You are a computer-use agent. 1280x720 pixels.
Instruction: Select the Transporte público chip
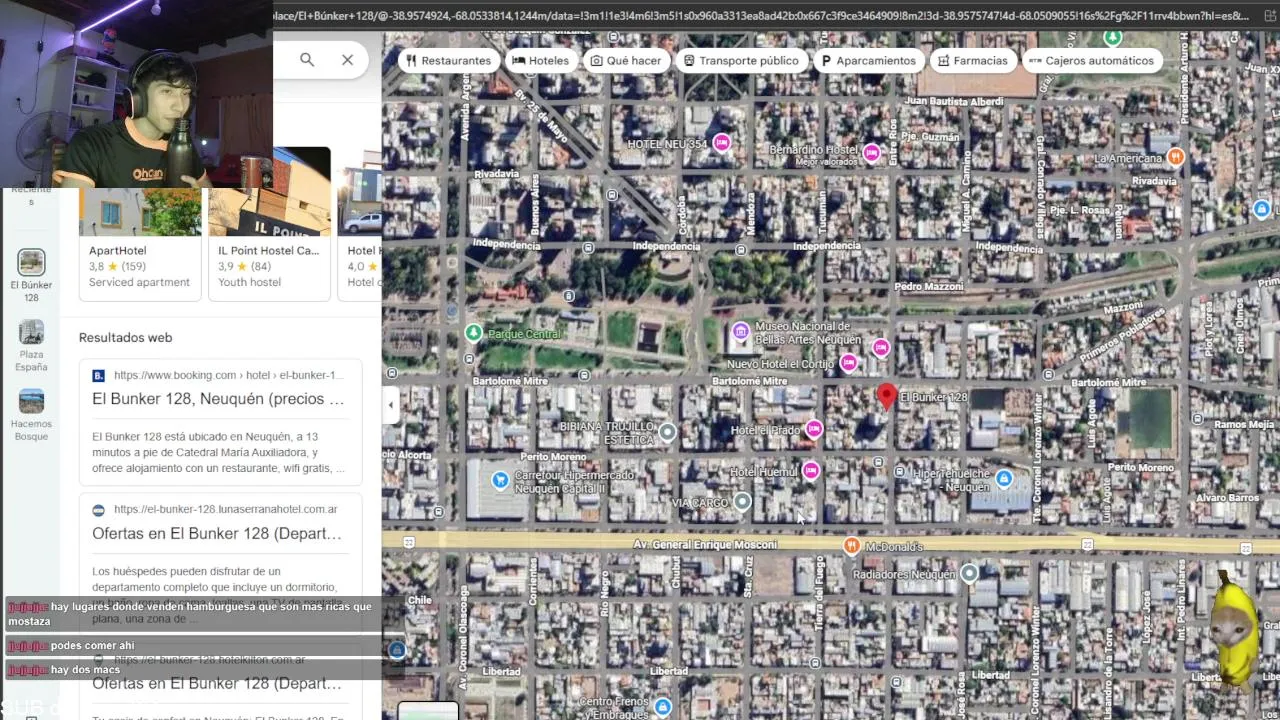coord(741,61)
